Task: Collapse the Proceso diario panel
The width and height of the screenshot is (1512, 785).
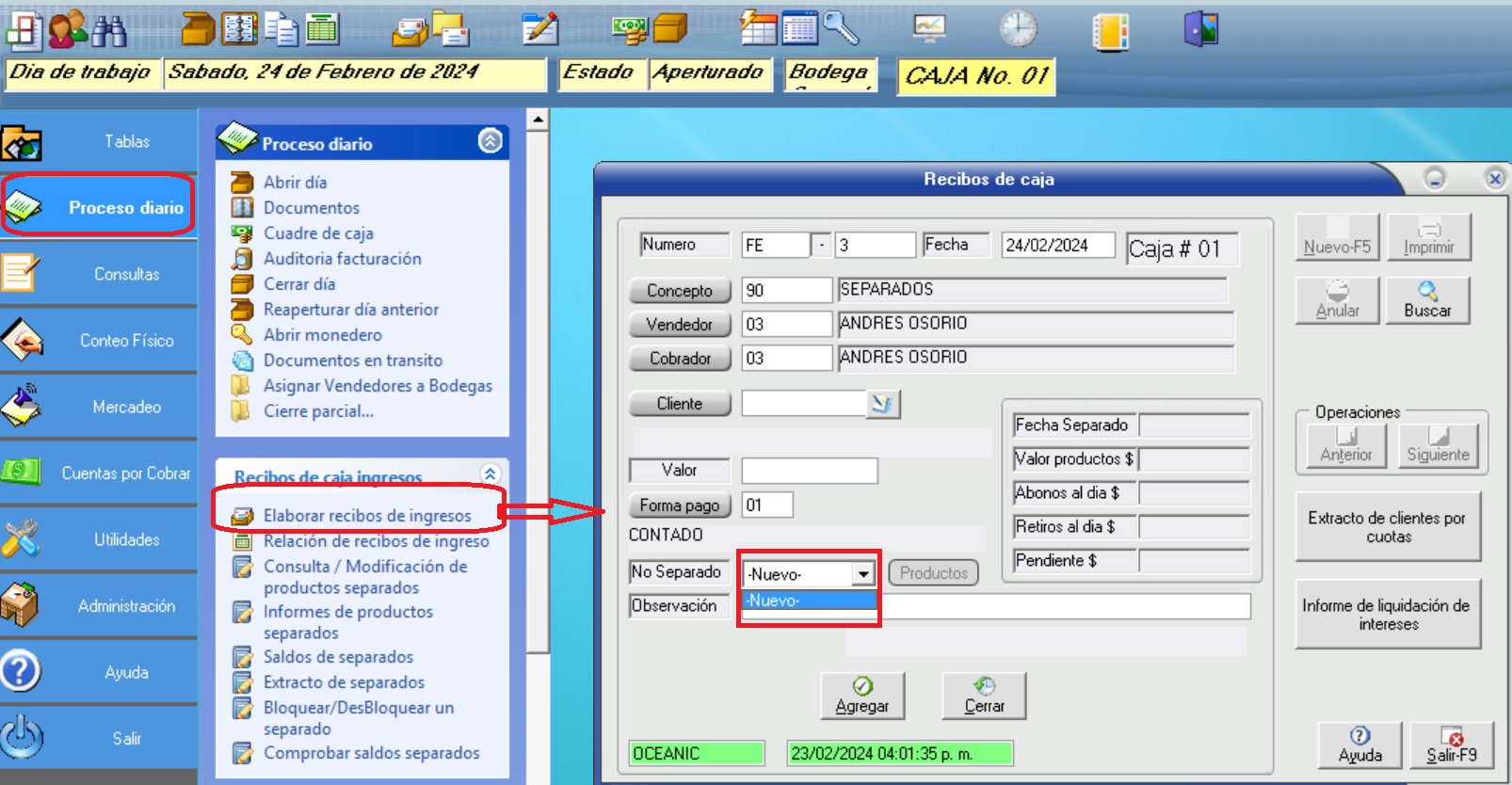Action: 490,141
